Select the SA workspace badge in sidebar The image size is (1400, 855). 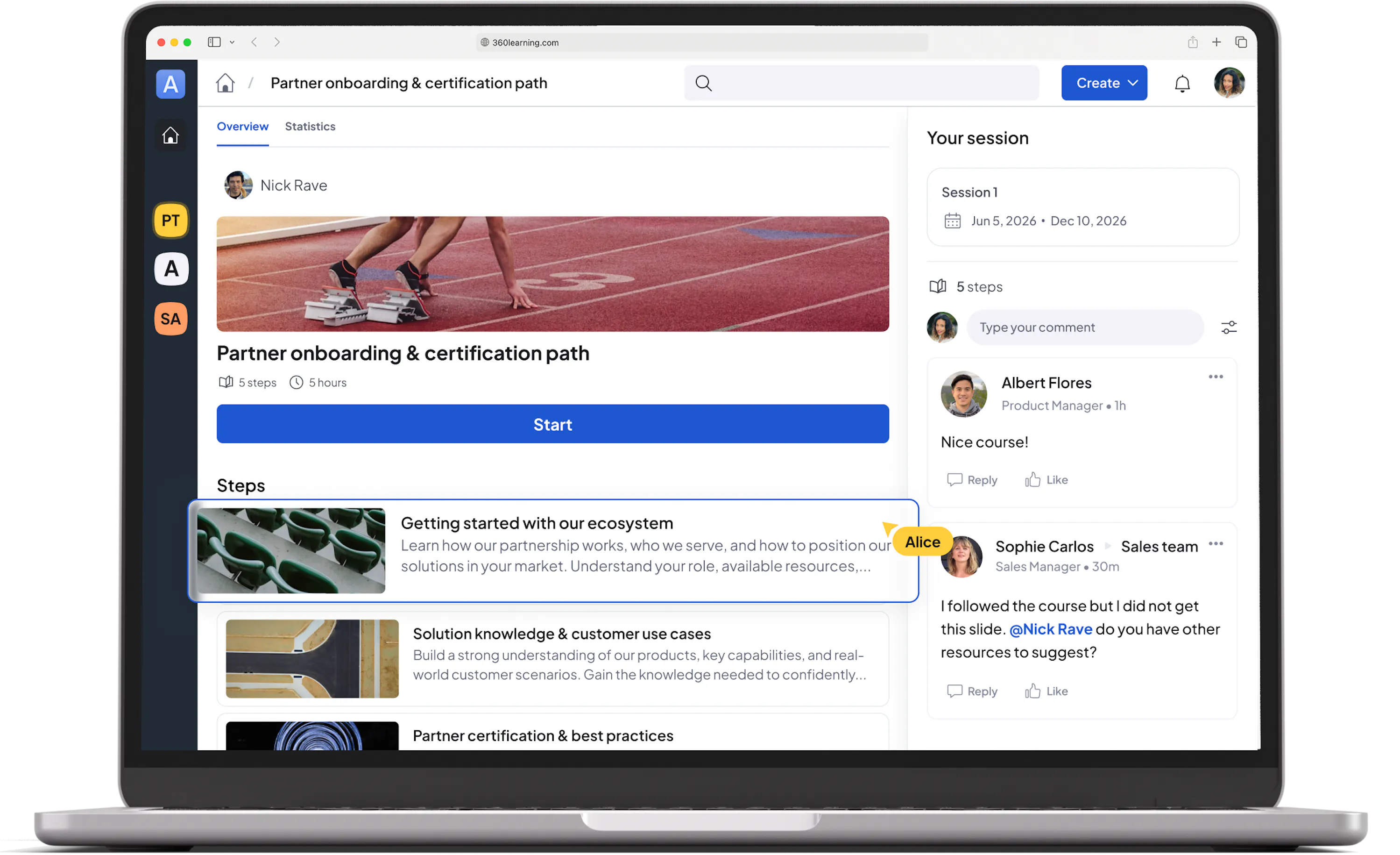point(170,318)
